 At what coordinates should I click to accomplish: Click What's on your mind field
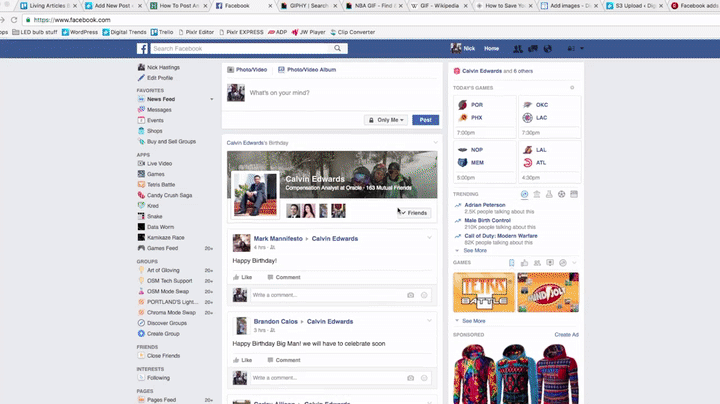[x=279, y=93]
